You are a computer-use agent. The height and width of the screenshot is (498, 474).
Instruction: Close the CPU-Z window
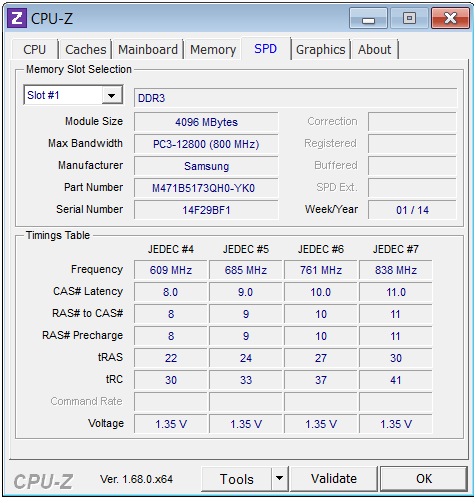click(x=451, y=18)
